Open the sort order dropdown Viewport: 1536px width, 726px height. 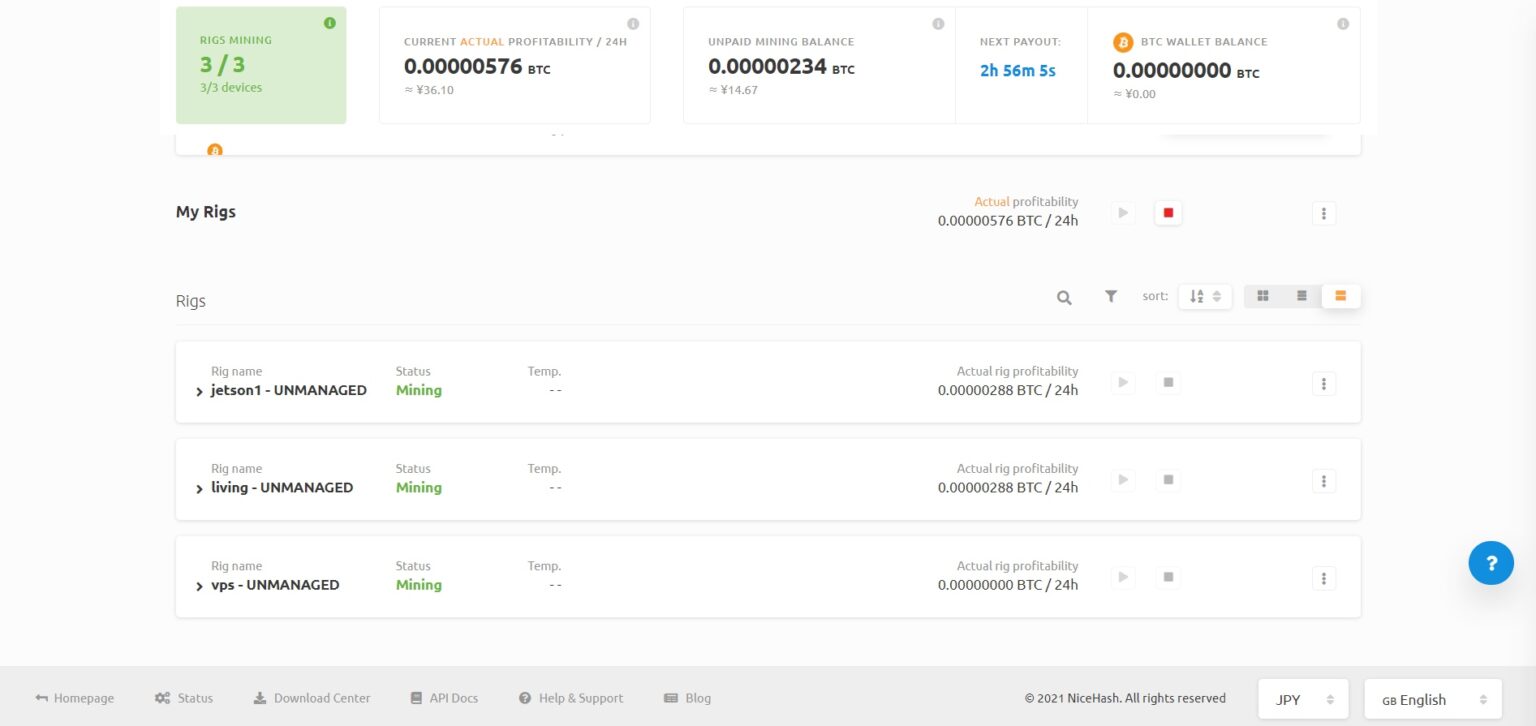[x=1205, y=296]
